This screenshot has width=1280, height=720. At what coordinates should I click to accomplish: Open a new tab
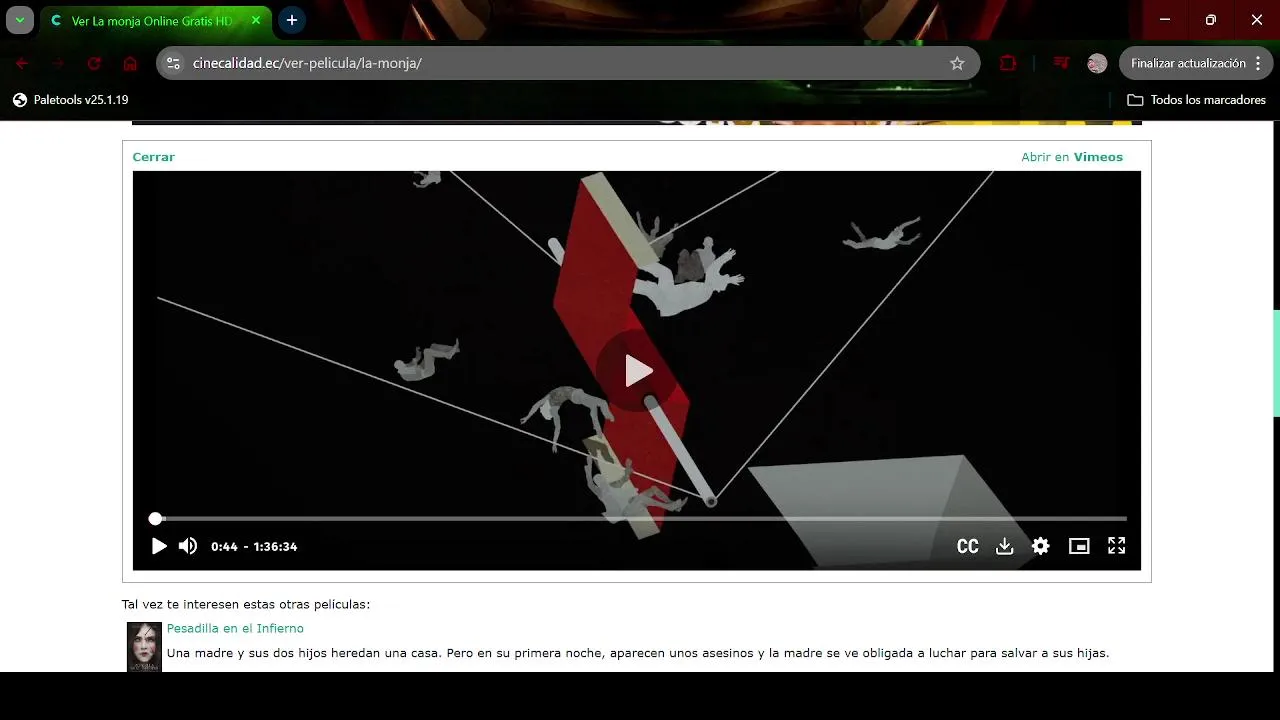[291, 20]
